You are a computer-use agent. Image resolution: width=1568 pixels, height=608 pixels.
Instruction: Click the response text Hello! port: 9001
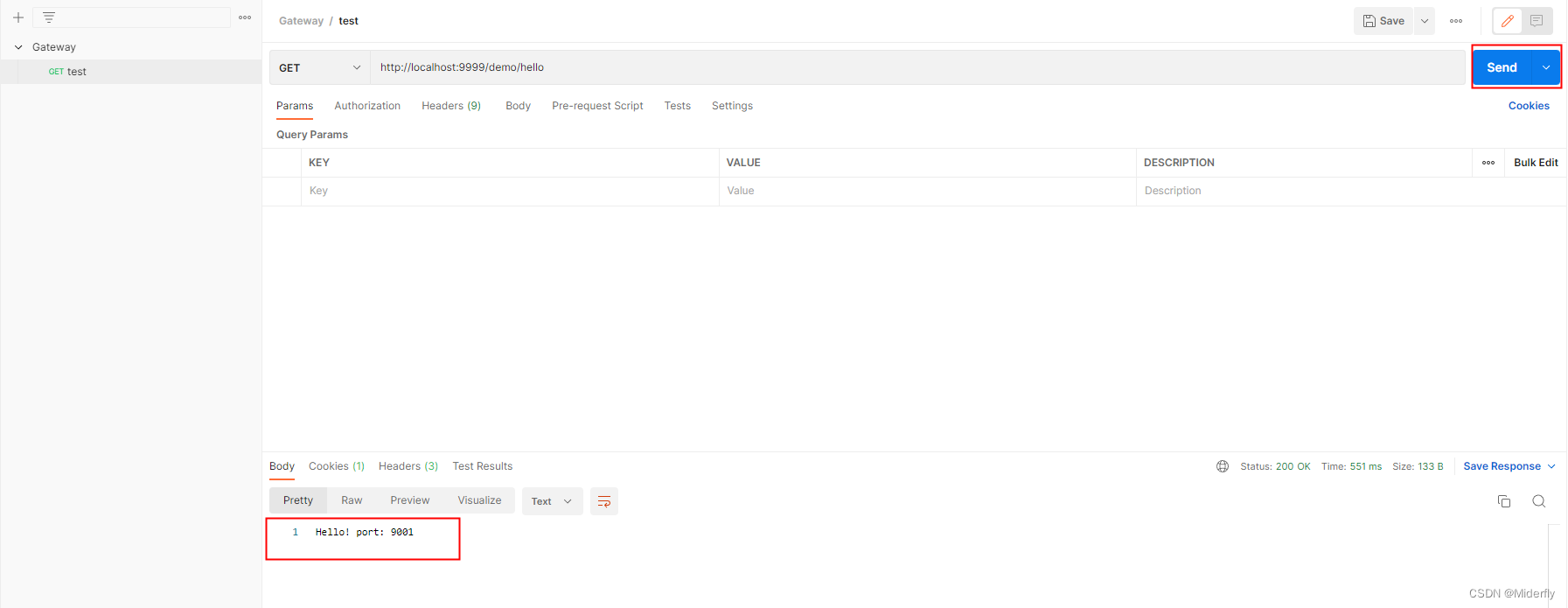pos(365,532)
